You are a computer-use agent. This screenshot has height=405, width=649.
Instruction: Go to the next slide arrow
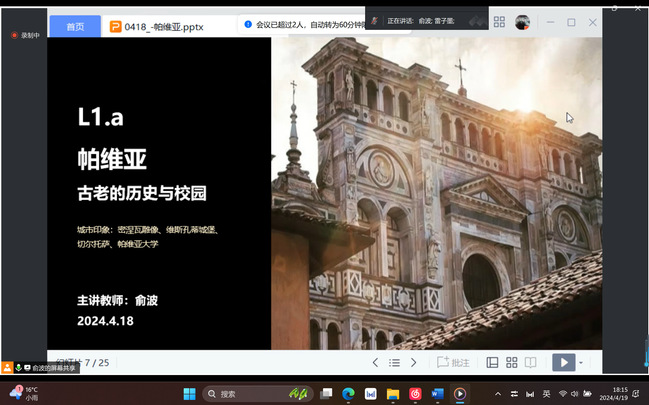point(416,362)
